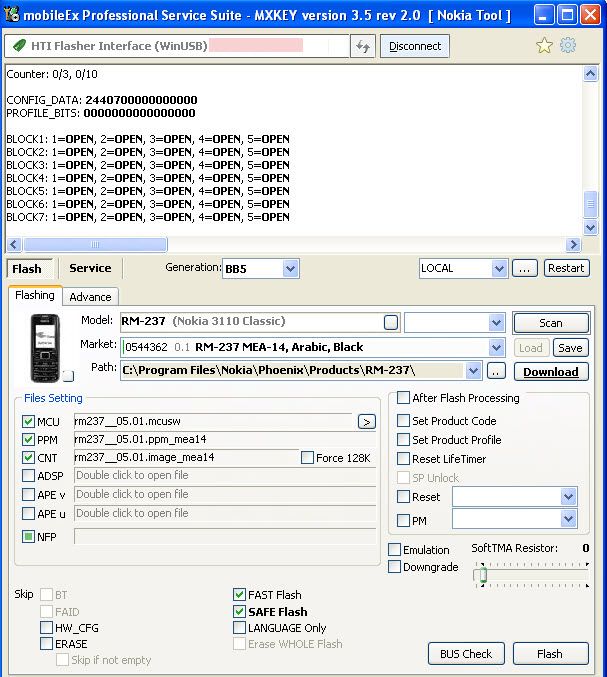This screenshot has width=607, height=677.
Task: Expand the Market product code dropdown
Action: tap(496, 347)
